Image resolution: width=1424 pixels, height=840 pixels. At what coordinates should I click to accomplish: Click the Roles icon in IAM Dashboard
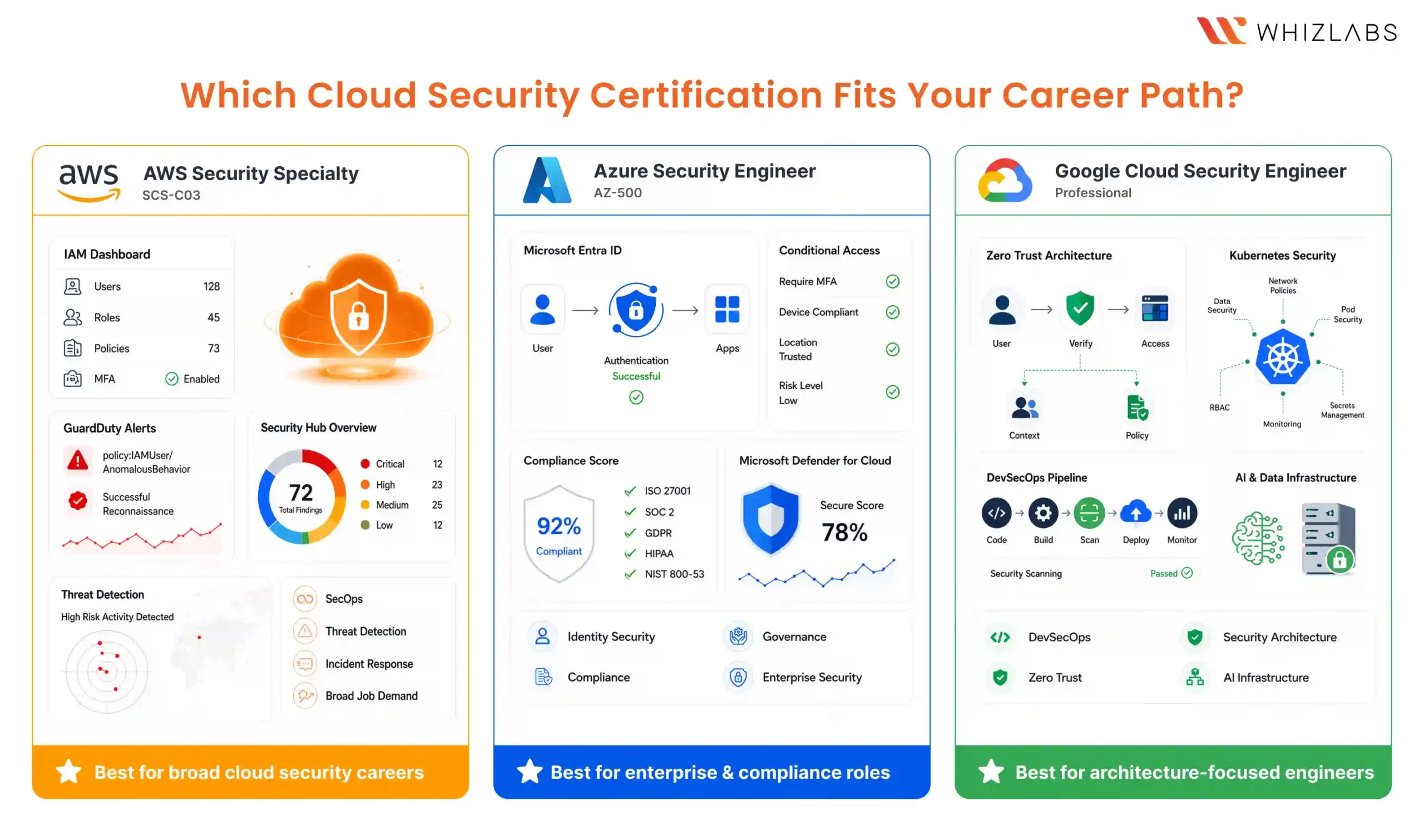pos(72,317)
